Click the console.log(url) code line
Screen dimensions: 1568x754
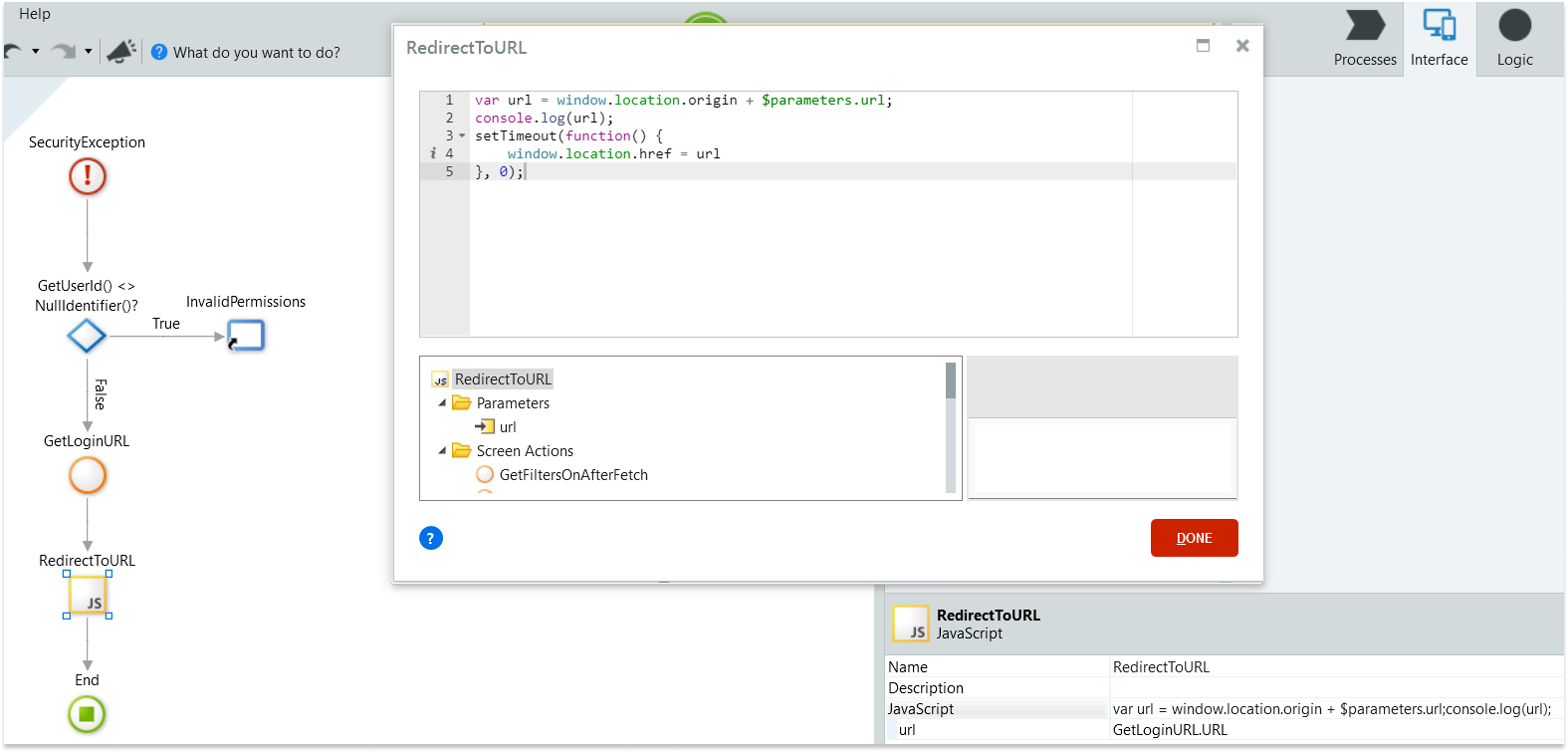pyautogui.click(x=544, y=119)
